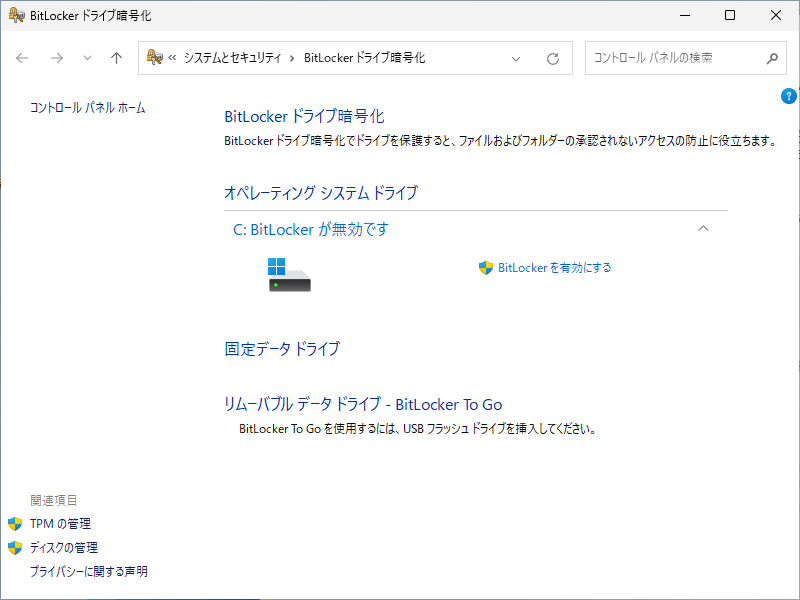Click the オペレーティング システム ドライブ heading
The image size is (800, 600).
[x=321, y=193]
